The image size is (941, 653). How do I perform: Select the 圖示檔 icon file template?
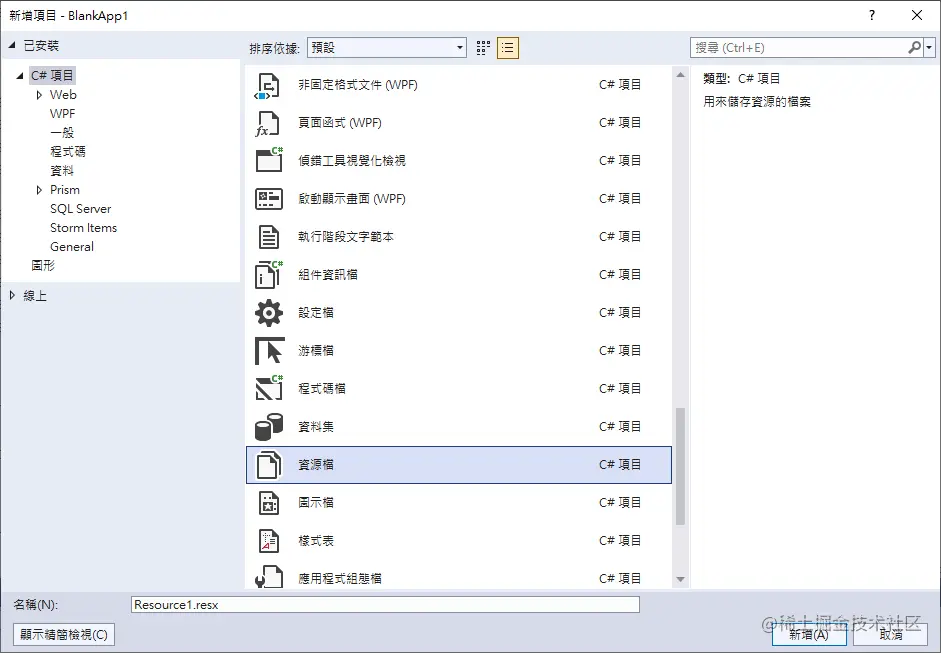coord(268,502)
